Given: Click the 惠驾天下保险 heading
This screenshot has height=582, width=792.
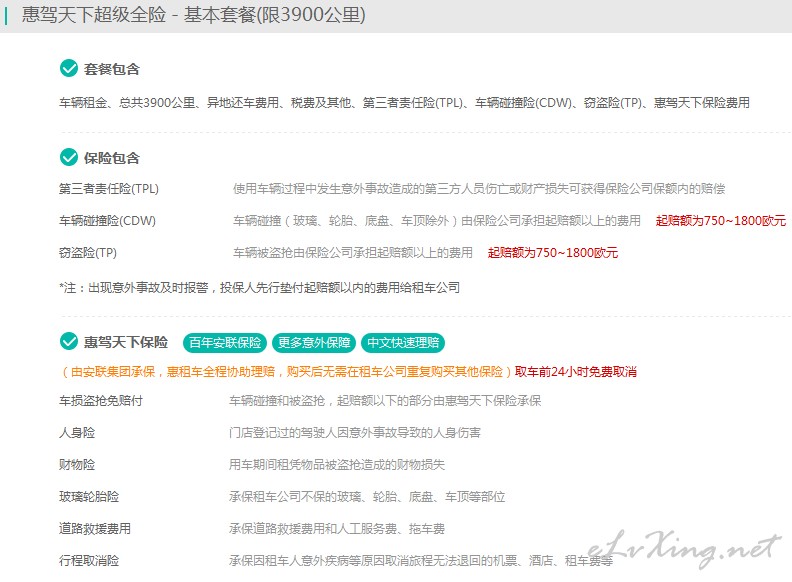Looking at the screenshot, I should coord(126,342).
